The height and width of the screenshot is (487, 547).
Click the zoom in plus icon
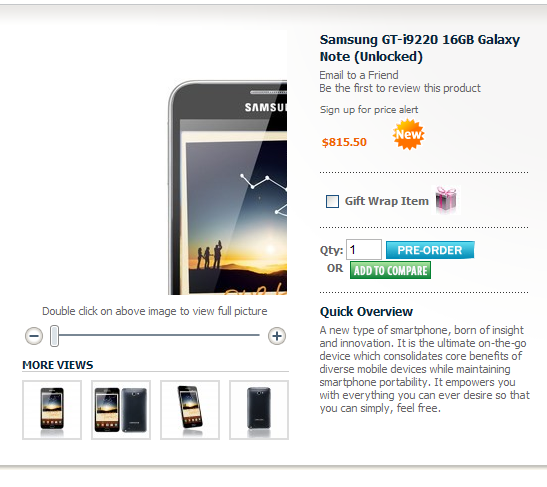click(277, 336)
